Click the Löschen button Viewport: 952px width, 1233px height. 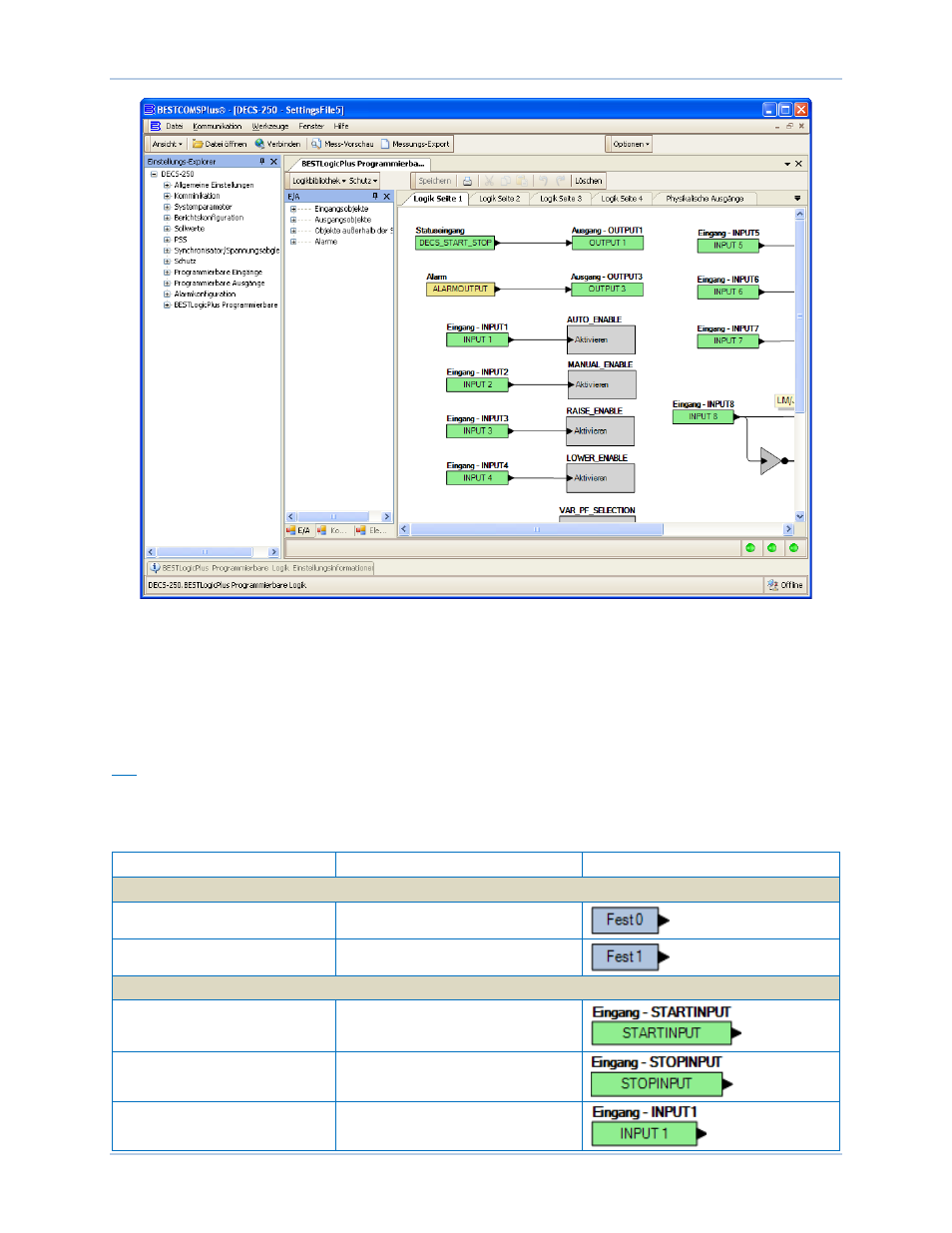click(589, 181)
